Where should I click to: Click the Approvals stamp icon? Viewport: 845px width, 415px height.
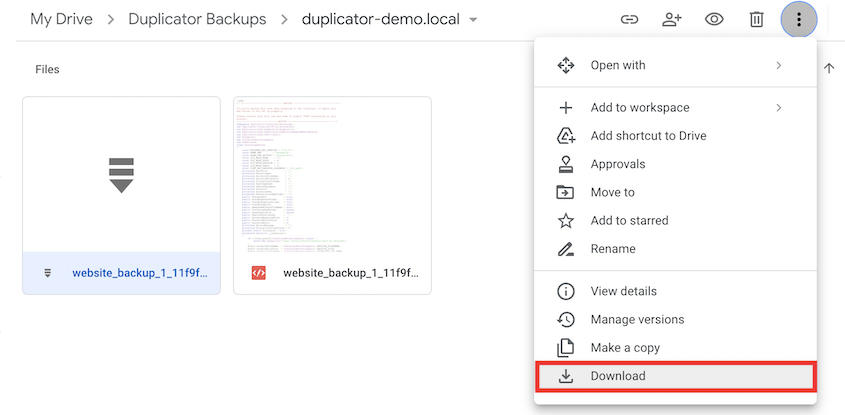(x=565, y=164)
